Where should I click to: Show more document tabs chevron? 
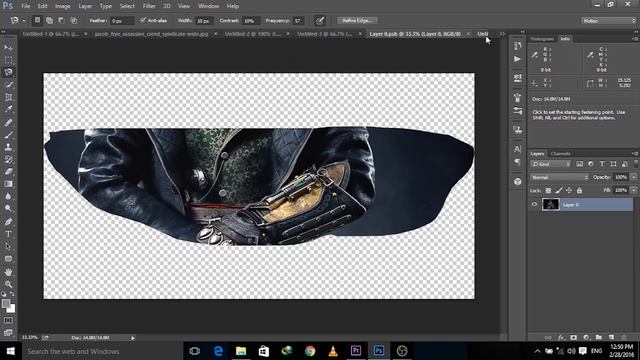tap(502, 34)
